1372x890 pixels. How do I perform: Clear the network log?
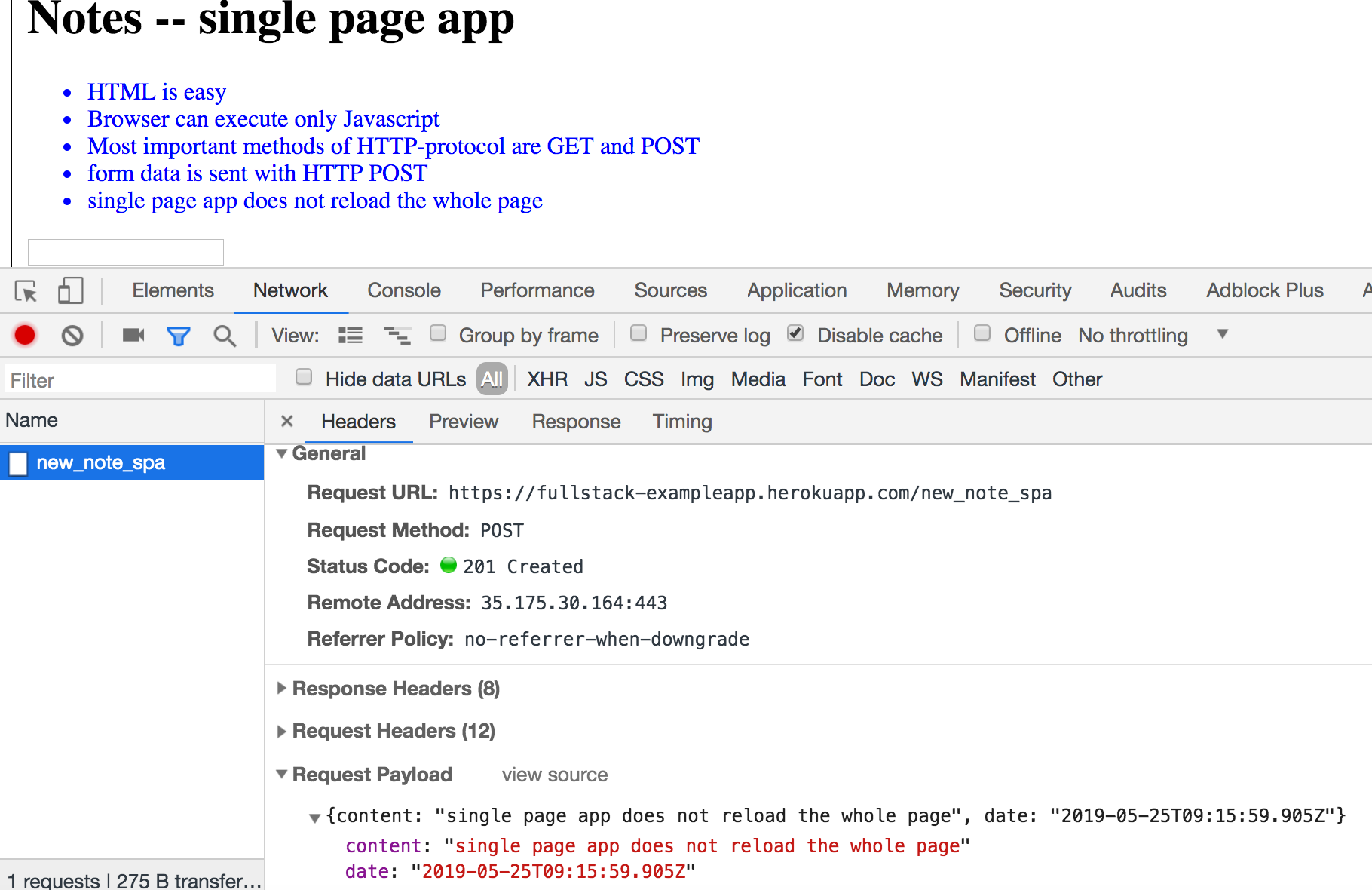[72, 335]
